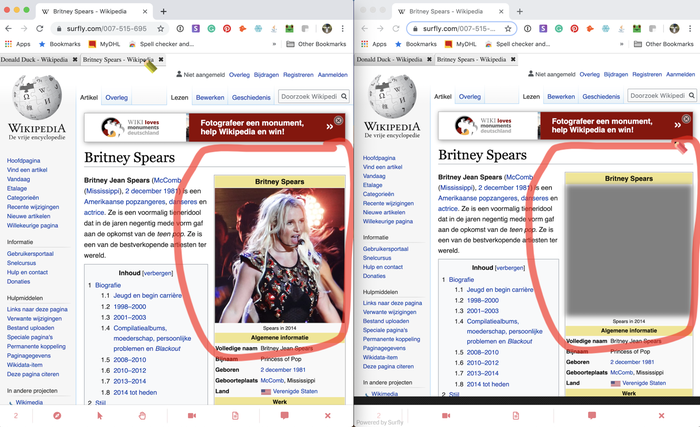Collapse Inhoud with verbergen link in left page
The height and width of the screenshot is (427, 700).
[158, 272]
